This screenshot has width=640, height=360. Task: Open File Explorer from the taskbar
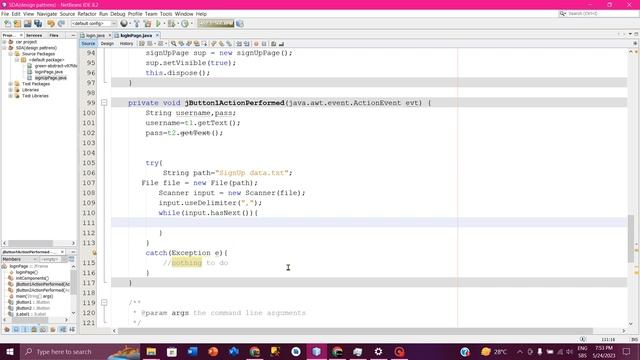(x=151, y=351)
